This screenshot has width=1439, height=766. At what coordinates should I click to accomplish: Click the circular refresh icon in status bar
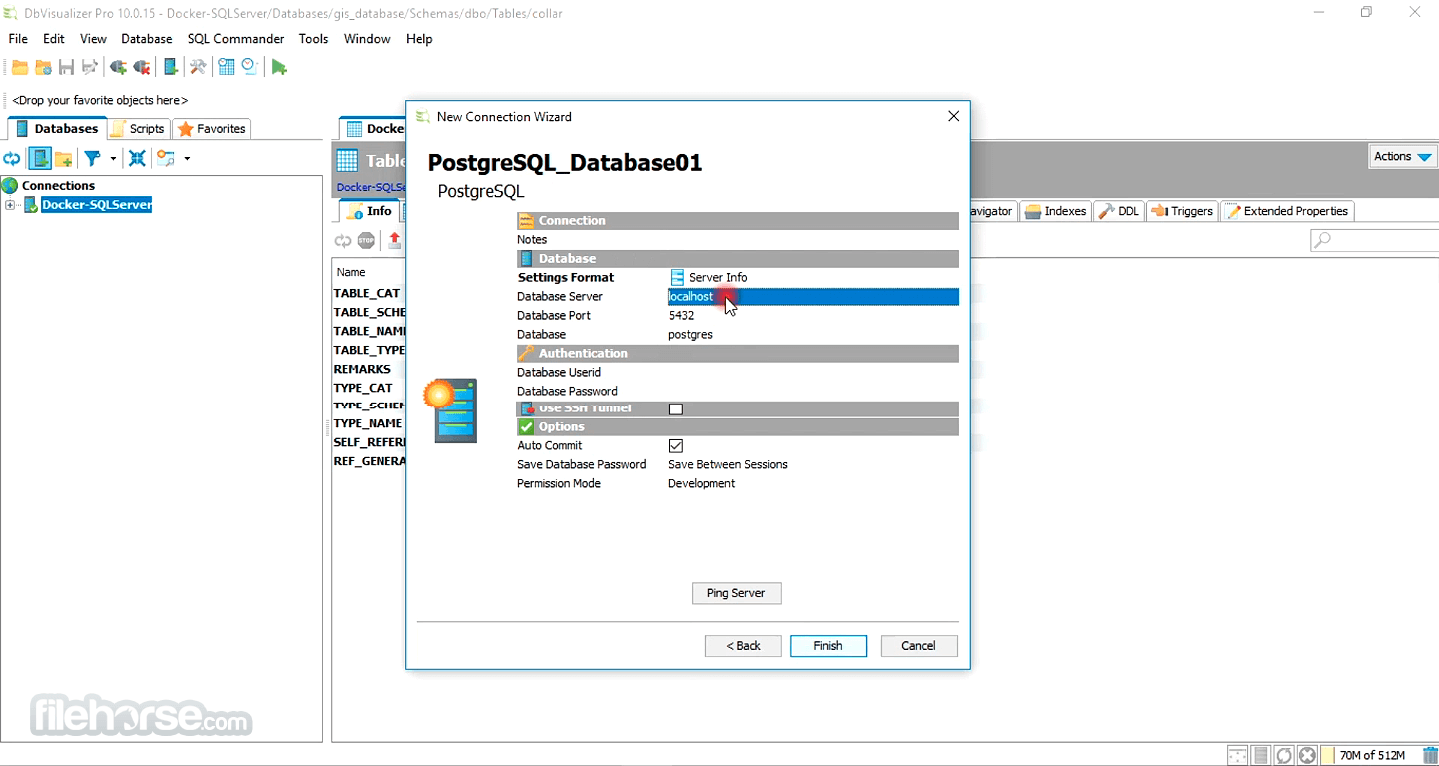pos(1285,755)
